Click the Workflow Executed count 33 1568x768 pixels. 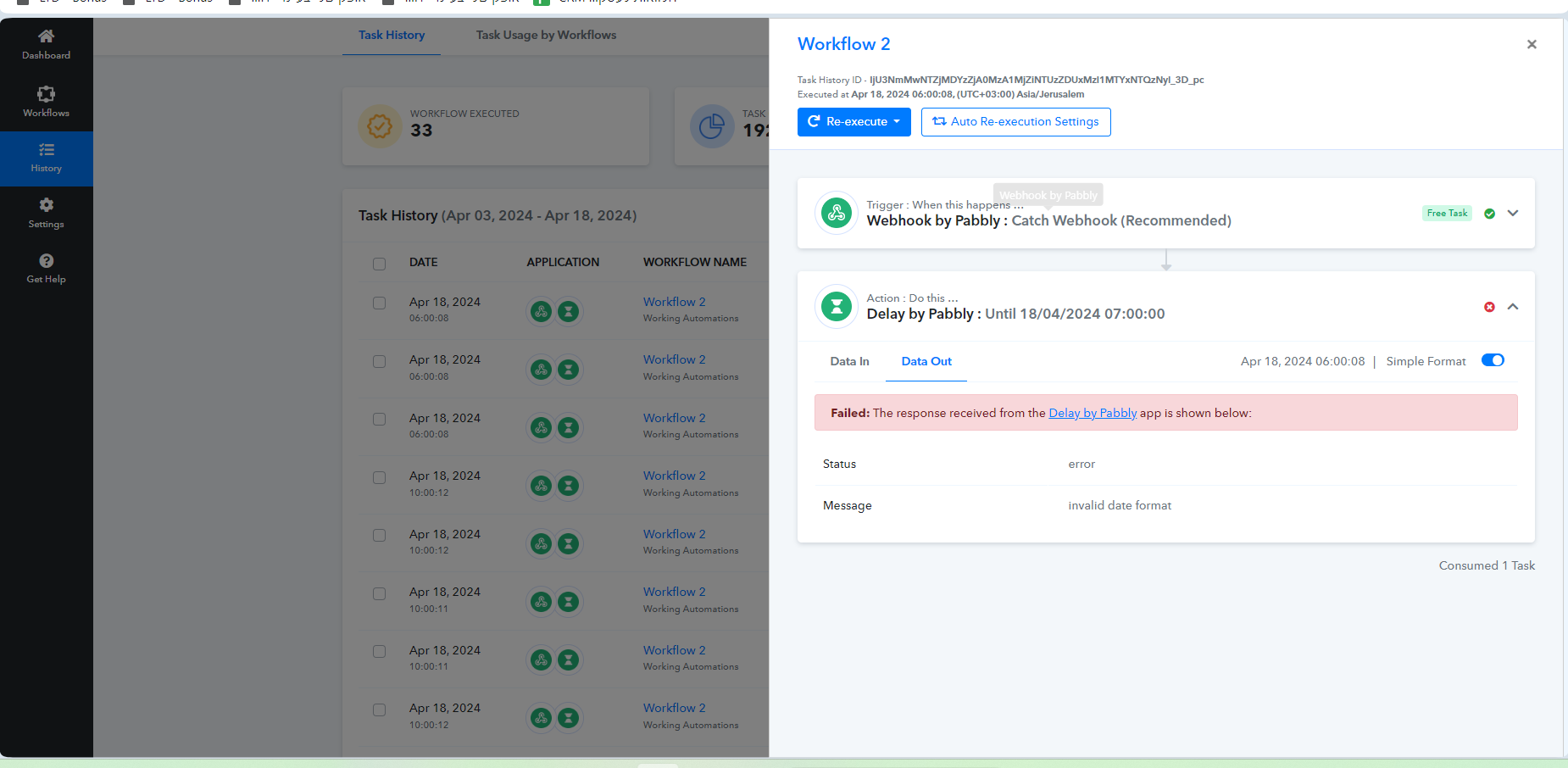421,131
